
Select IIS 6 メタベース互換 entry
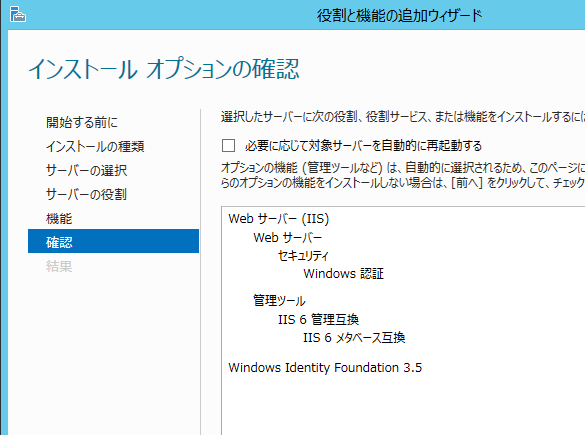[354, 338]
